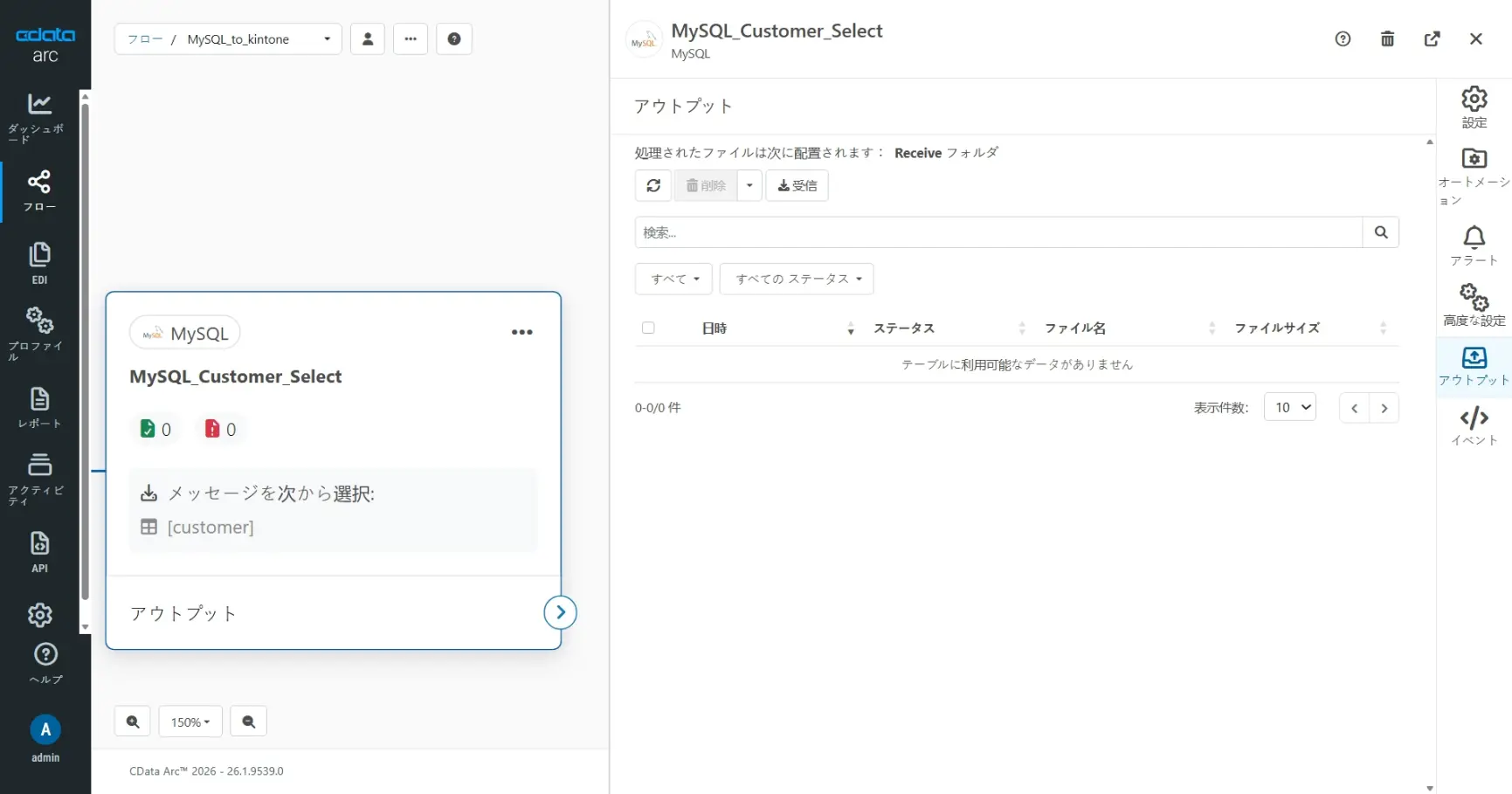
Task: Switch to the アラート panel
Action: tap(1474, 245)
